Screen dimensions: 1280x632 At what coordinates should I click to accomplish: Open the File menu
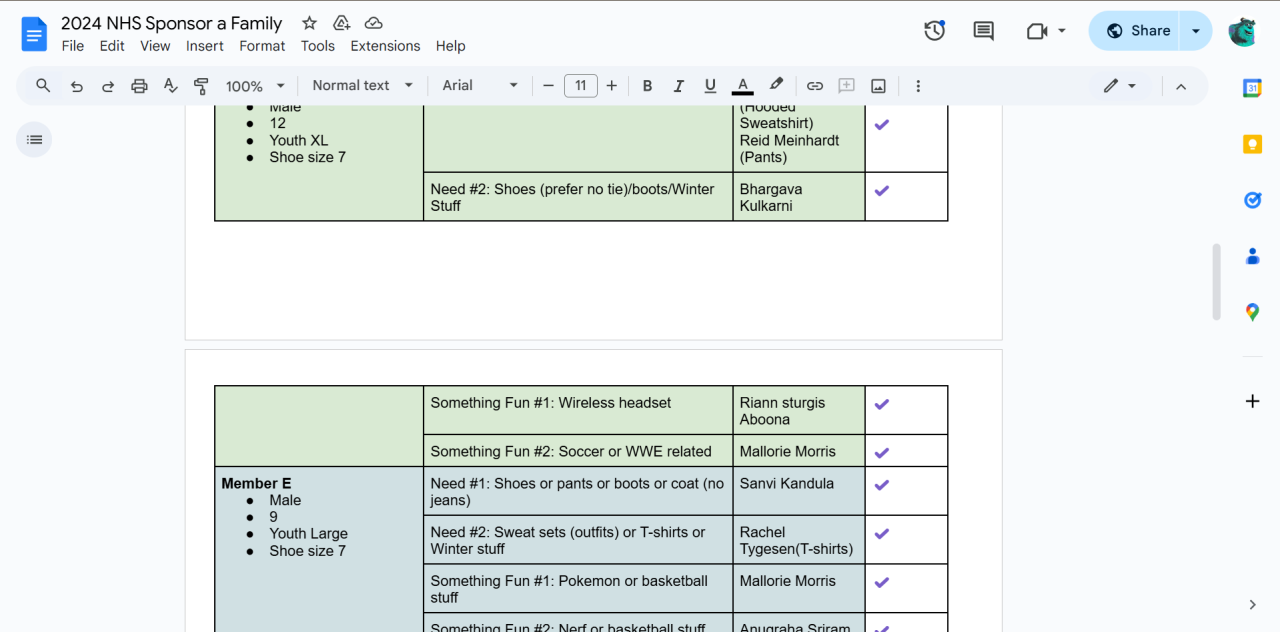point(72,46)
